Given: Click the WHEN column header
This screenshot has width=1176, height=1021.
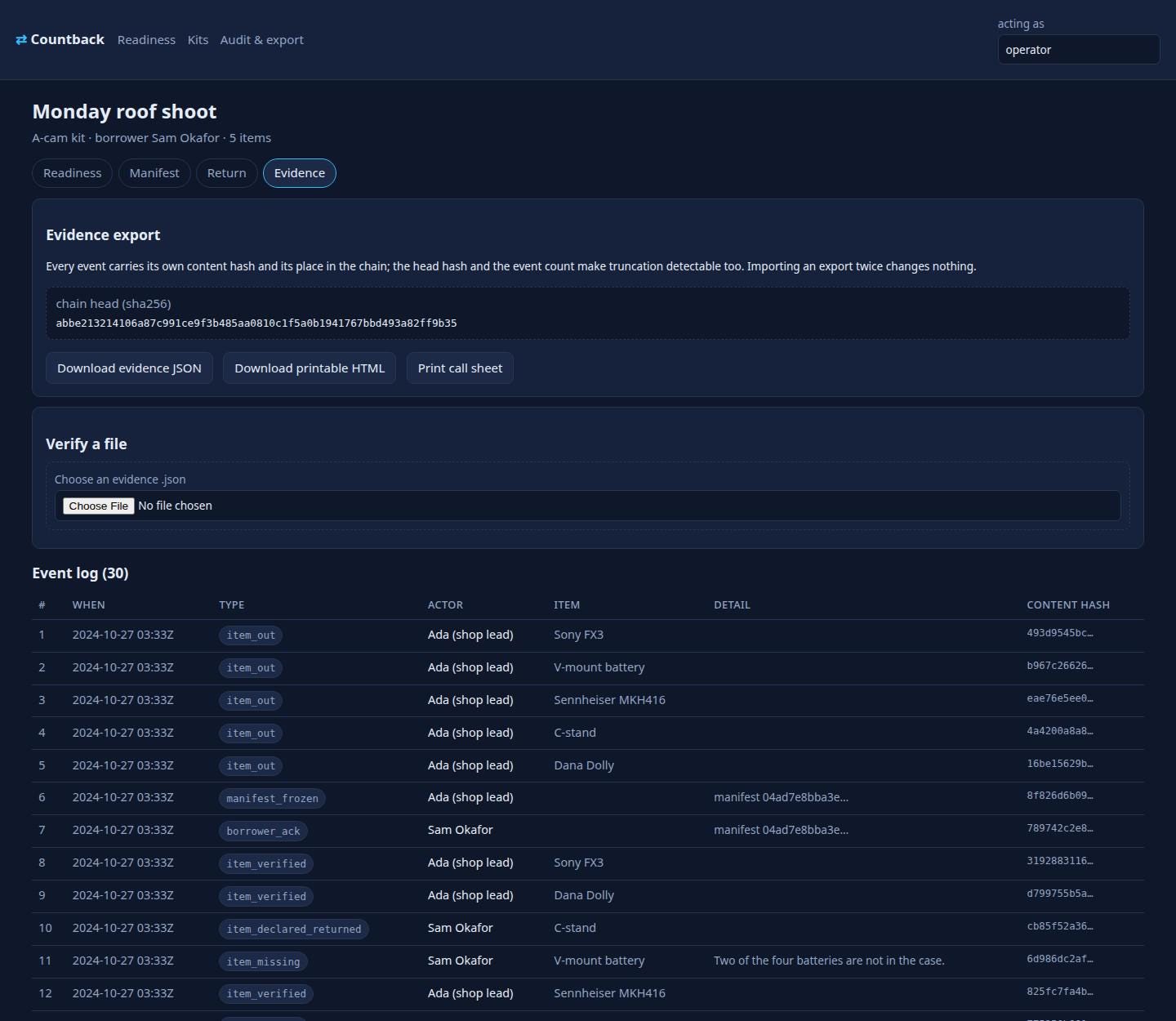Looking at the screenshot, I should pos(89,605).
